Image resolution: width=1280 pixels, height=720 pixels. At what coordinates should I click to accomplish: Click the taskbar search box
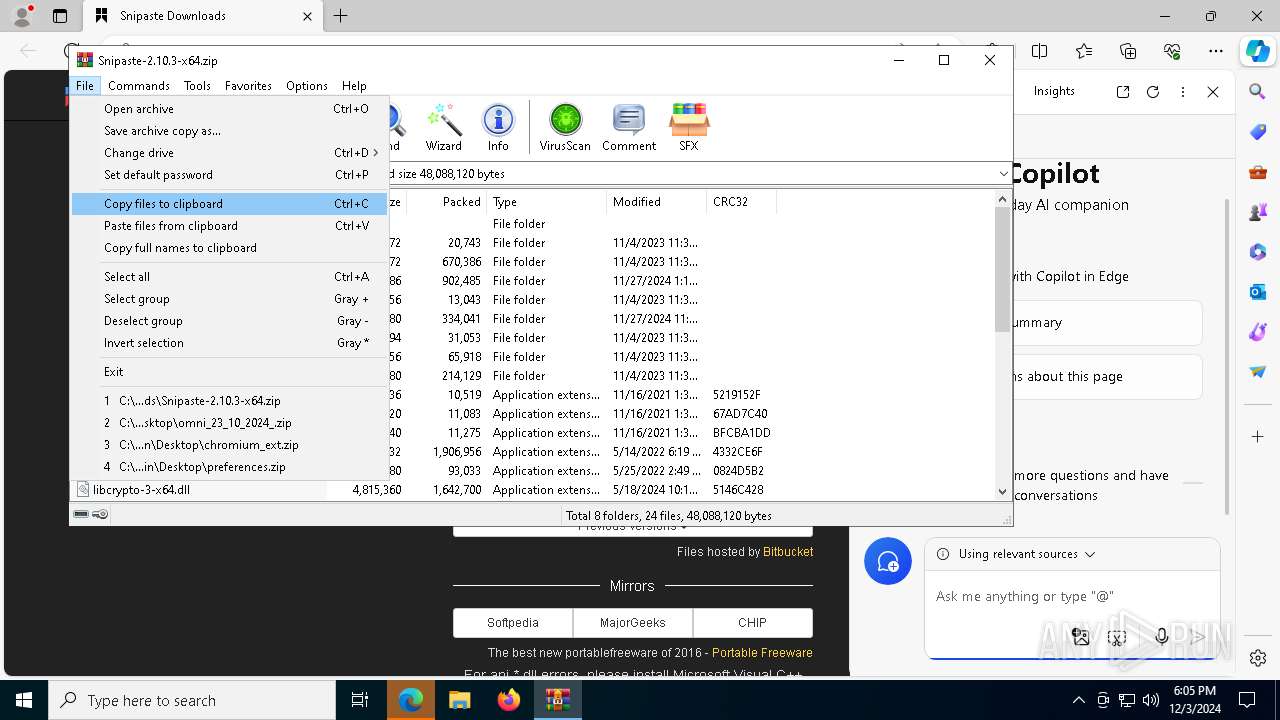192,700
